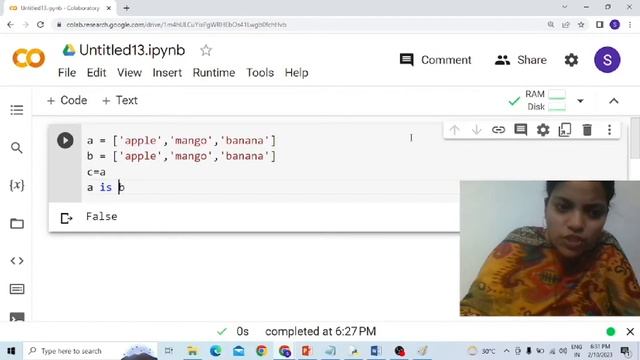Click the first line defining list a
640x360 pixels.
point(181,140)
